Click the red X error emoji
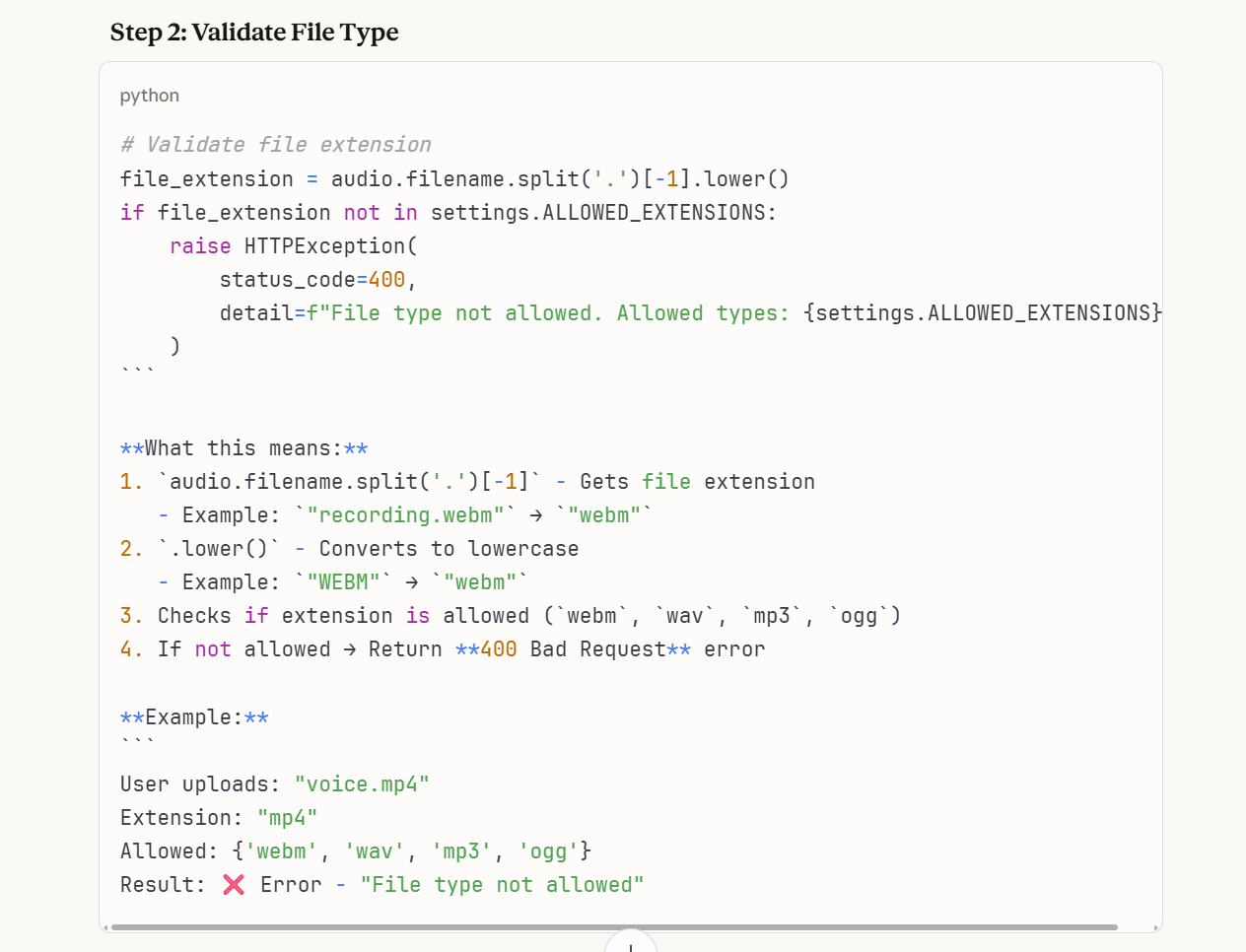1246x952 pixels. pos(234,885)
